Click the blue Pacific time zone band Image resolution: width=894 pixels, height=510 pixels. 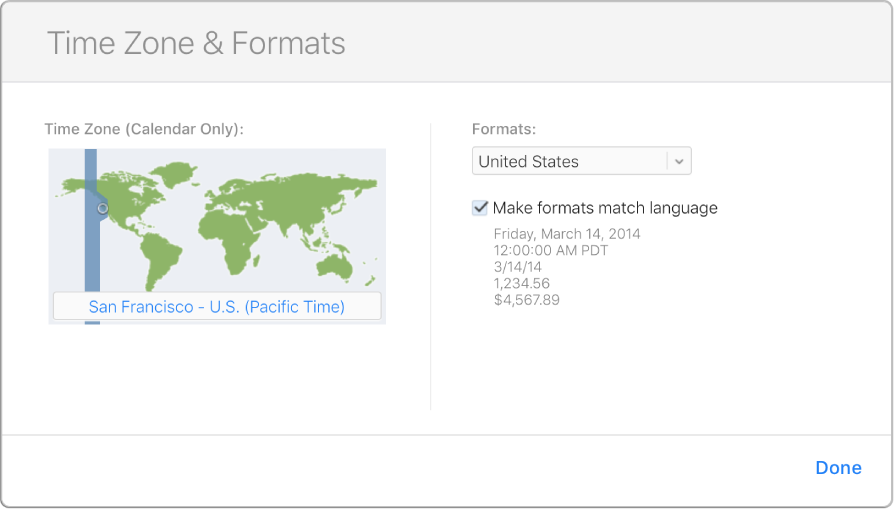[91, 250]
